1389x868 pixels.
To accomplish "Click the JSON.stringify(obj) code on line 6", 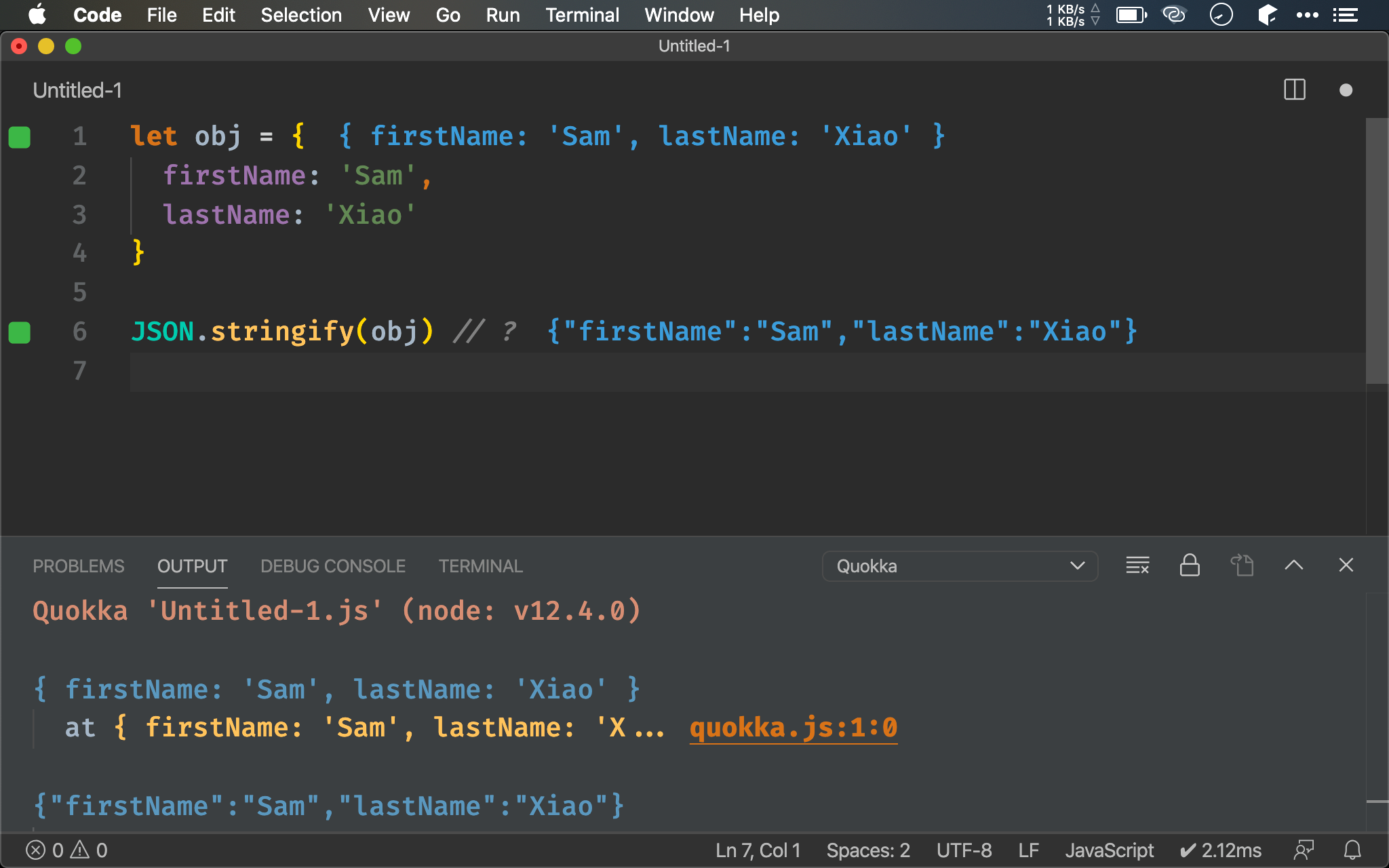I will [x=282, y=332].
